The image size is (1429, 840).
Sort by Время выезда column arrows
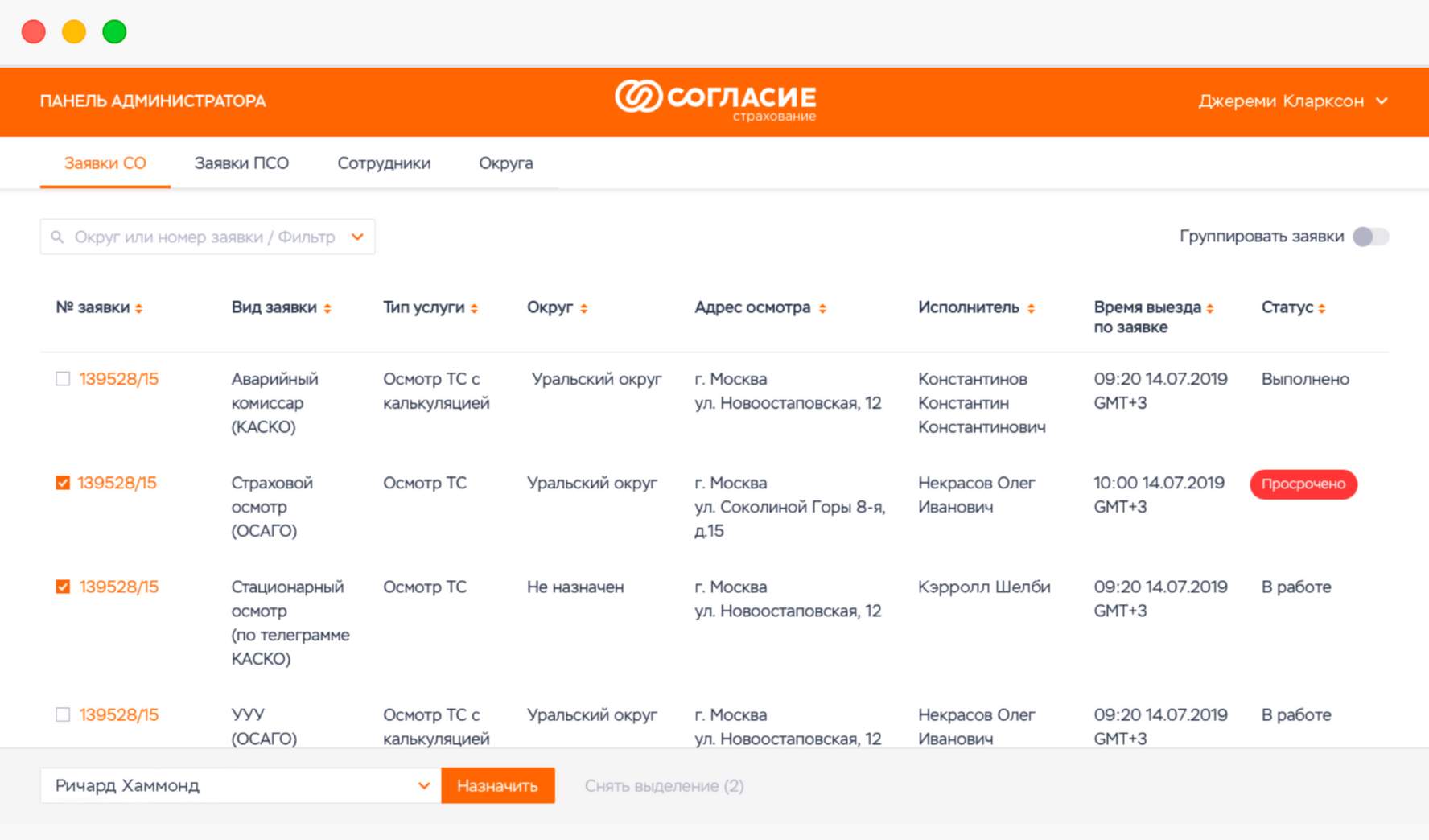1209,308
